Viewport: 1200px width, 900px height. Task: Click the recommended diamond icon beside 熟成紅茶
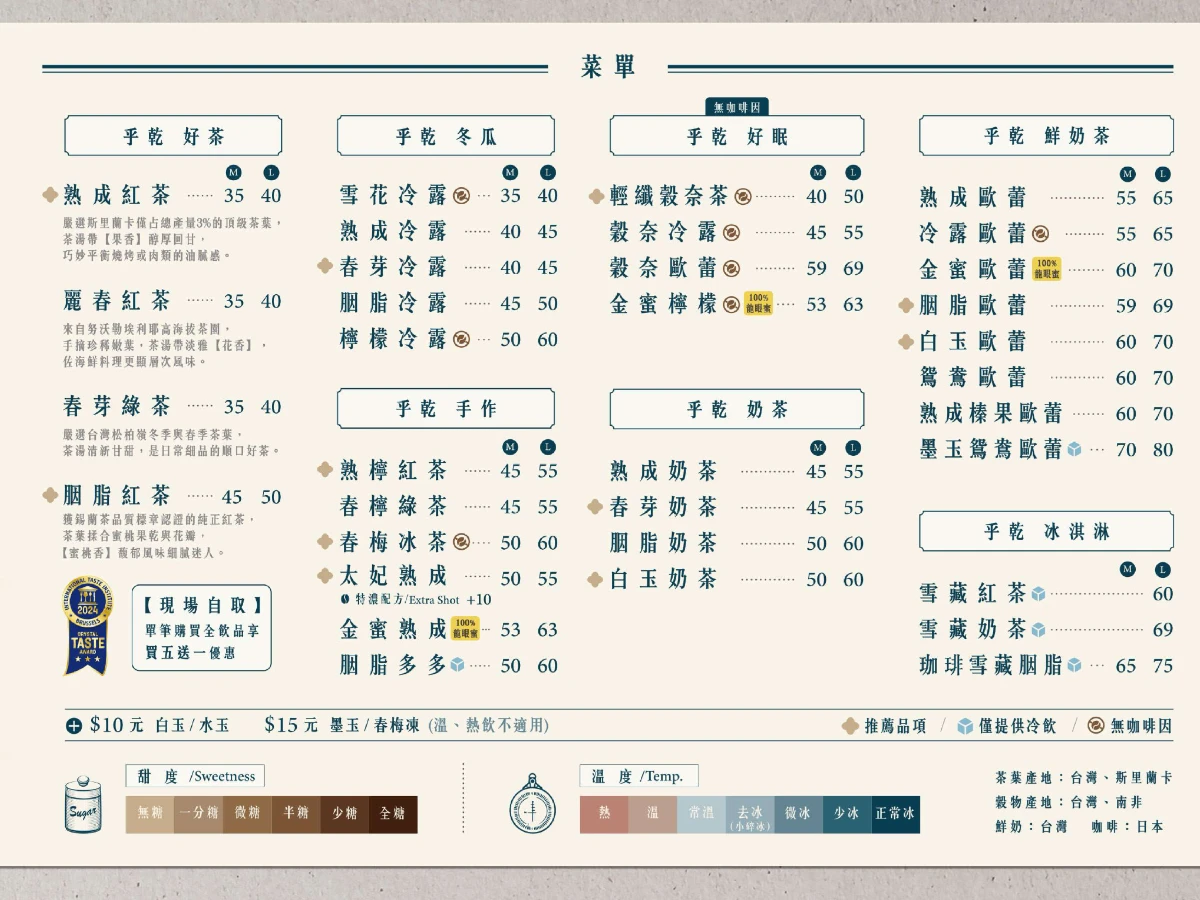(x=50, y=195)
